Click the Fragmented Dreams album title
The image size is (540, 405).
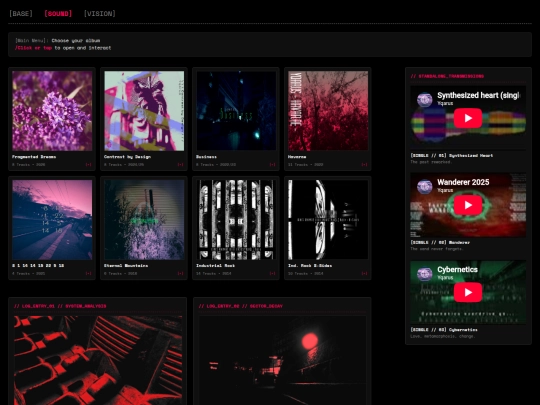tap(34, 157)
